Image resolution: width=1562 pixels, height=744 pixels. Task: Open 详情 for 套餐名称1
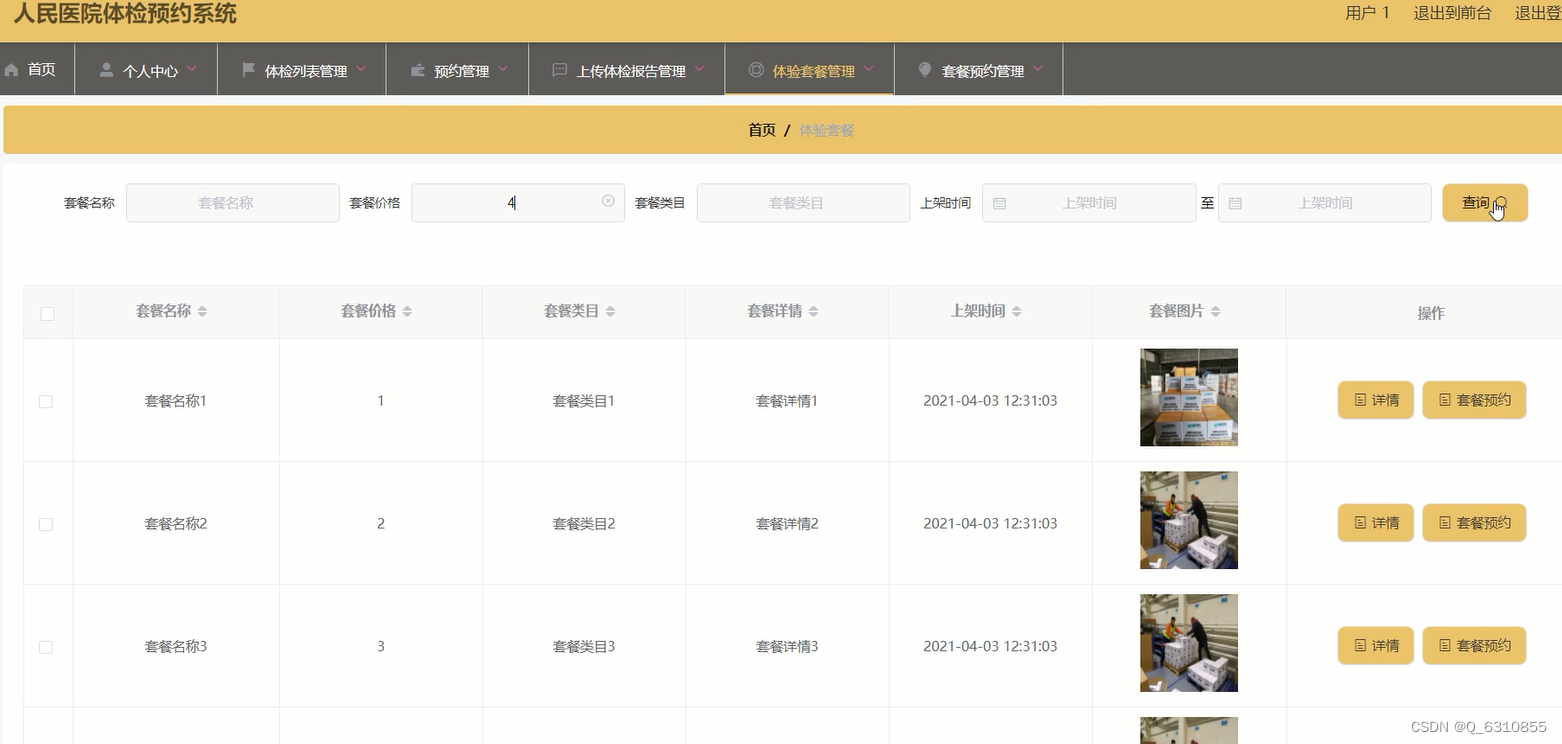[1375, 400]
